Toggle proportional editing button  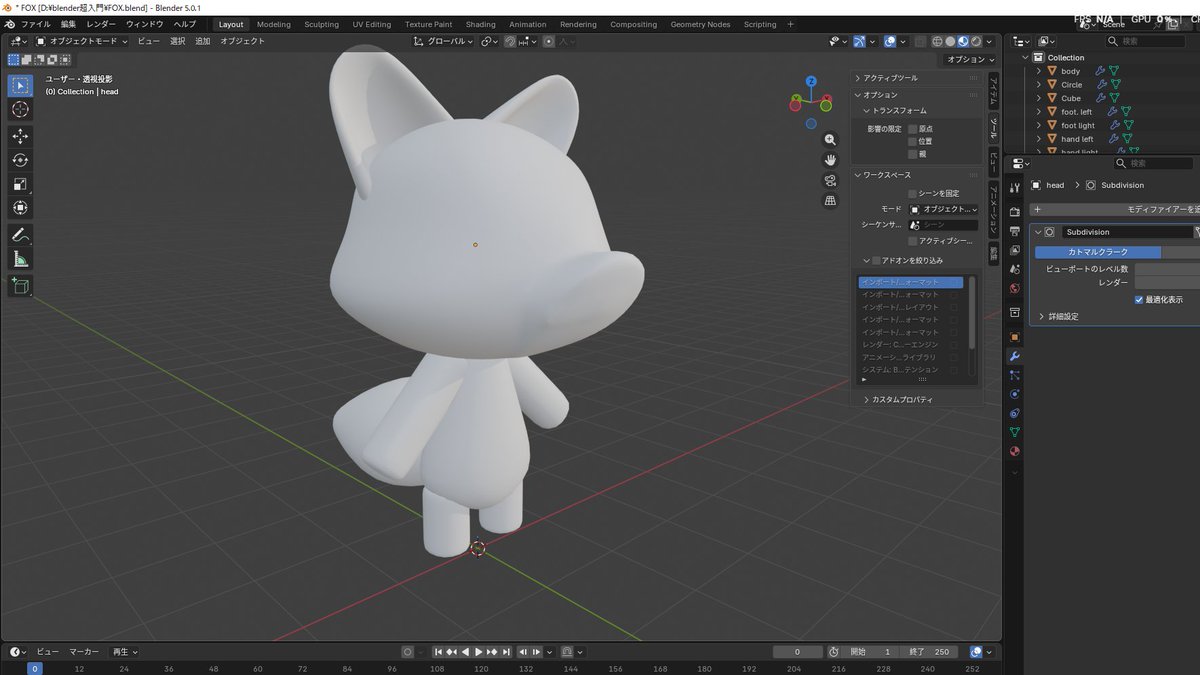point(549,41)
